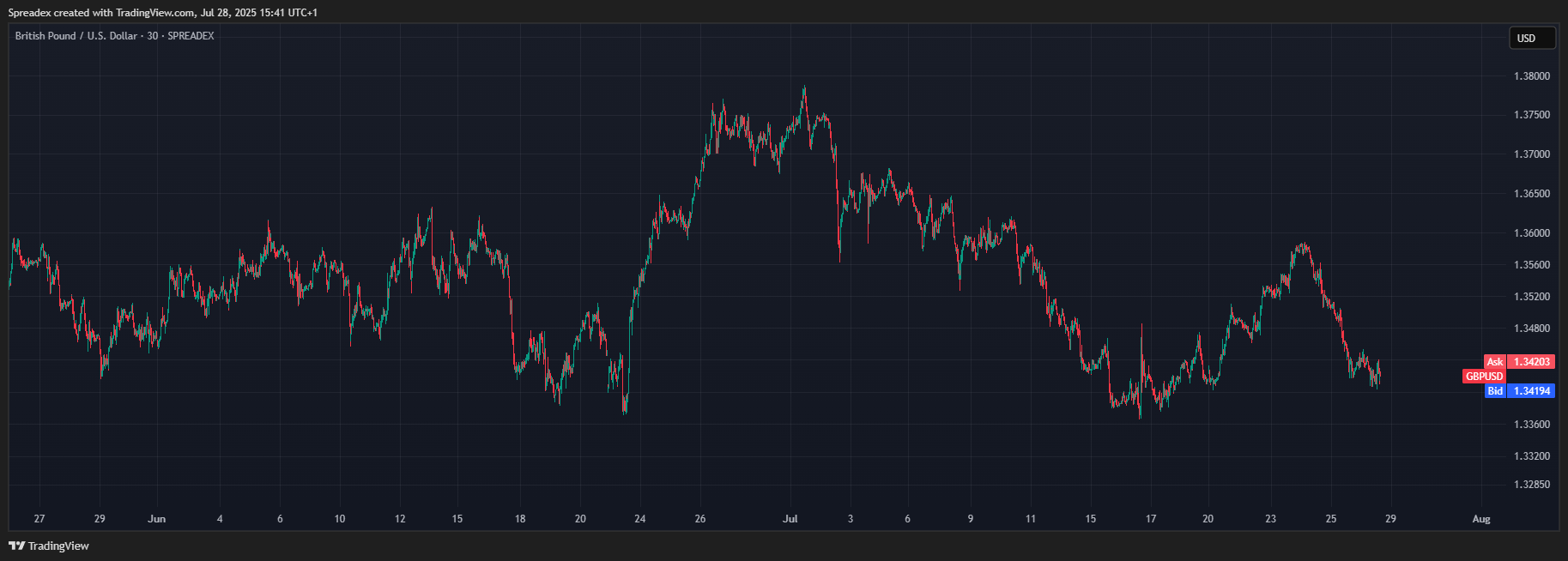Image resolution: width=1568 pixels, height=561 pixels.
Task: Click the Jun label on time axis
Action: (156, 519)
